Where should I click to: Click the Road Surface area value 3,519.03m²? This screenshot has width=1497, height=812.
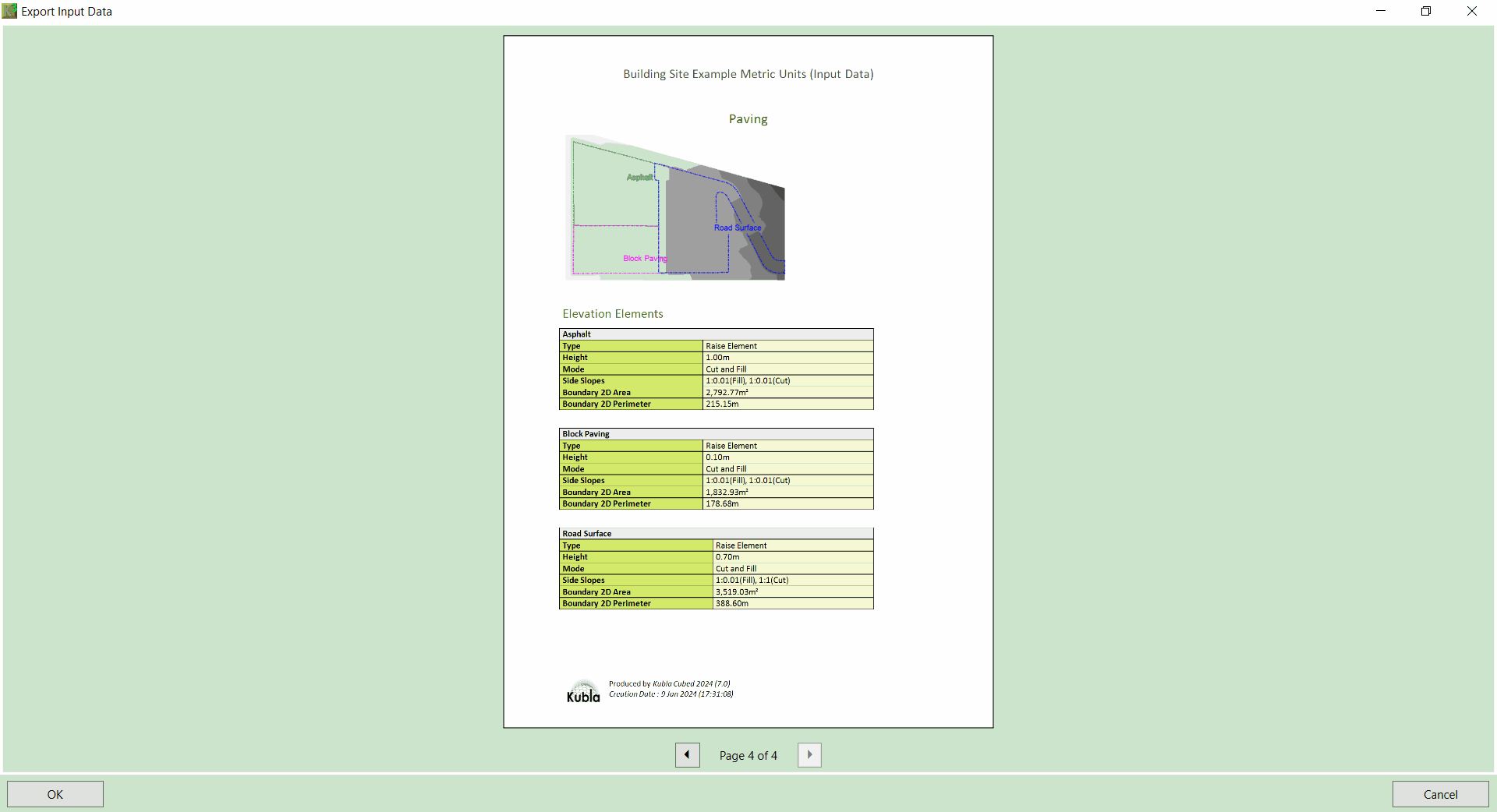[x=737, y=592]
